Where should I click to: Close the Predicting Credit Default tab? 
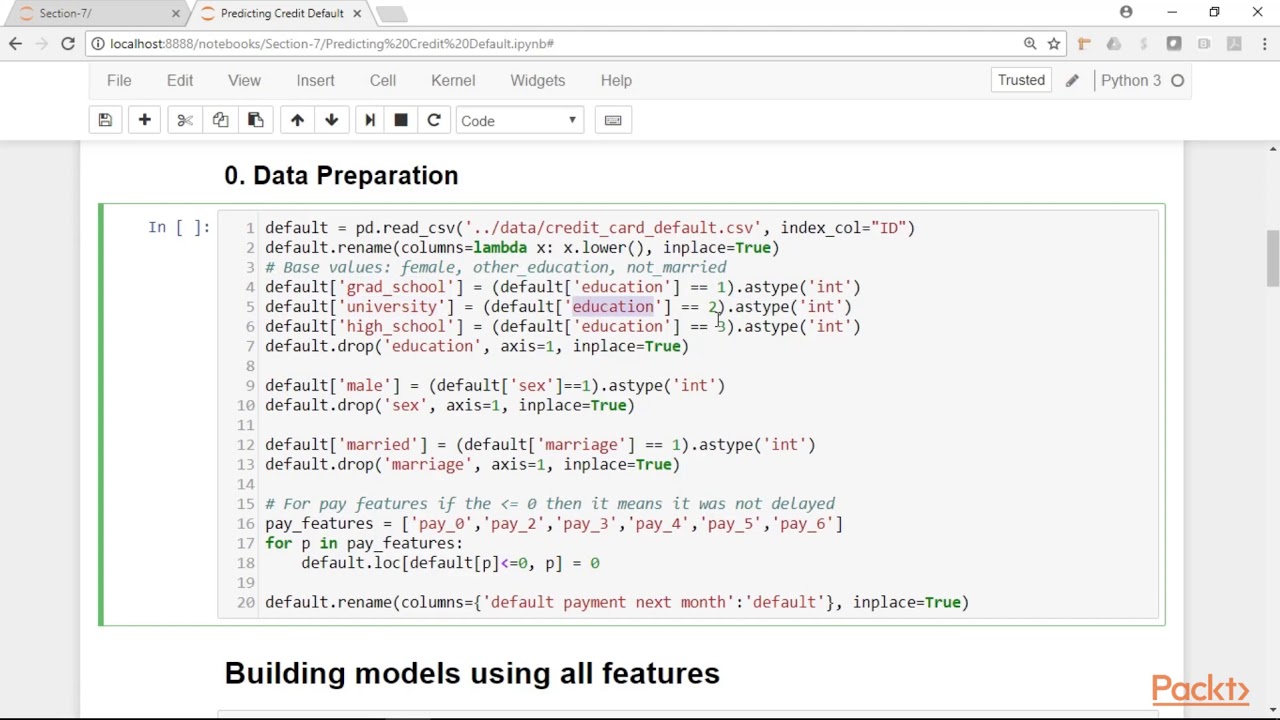[357, 13]
